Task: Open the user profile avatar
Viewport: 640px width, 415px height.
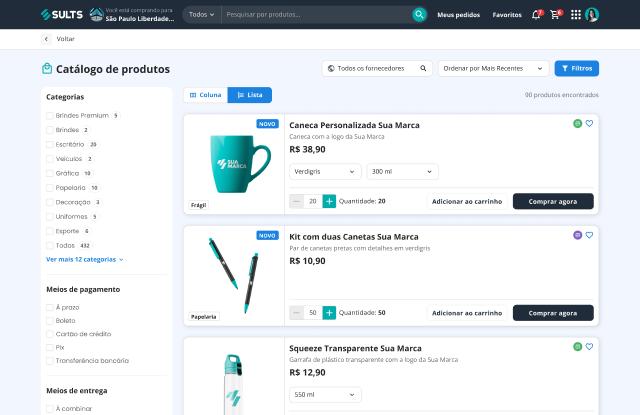Action: click(x=592, y=15)
